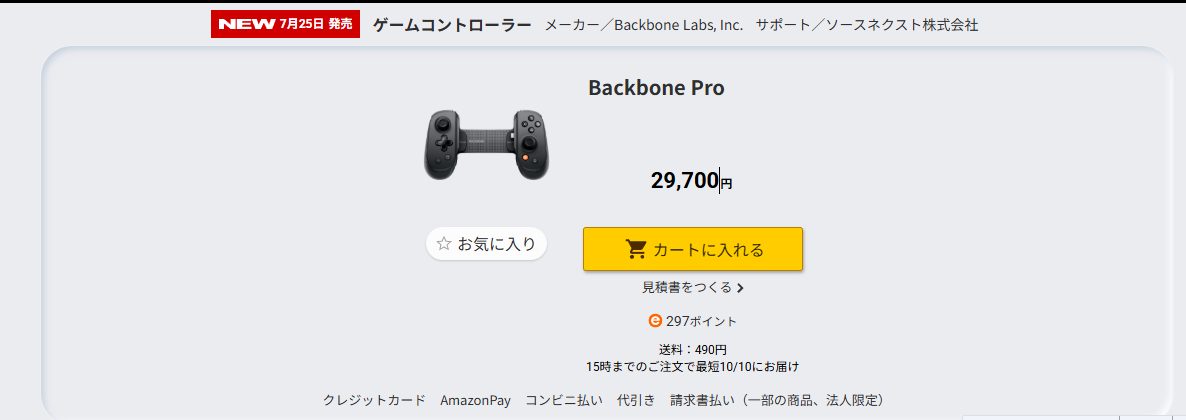The width and height of the screenshot is (1186, 420).
Task: Open the Backbone Pro controller image
Action: (x=485, y=144)
